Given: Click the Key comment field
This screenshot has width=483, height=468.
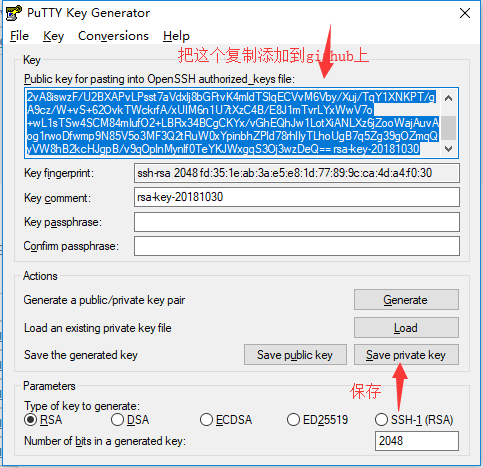Looking at the screenshot, I should click(297, 197).
